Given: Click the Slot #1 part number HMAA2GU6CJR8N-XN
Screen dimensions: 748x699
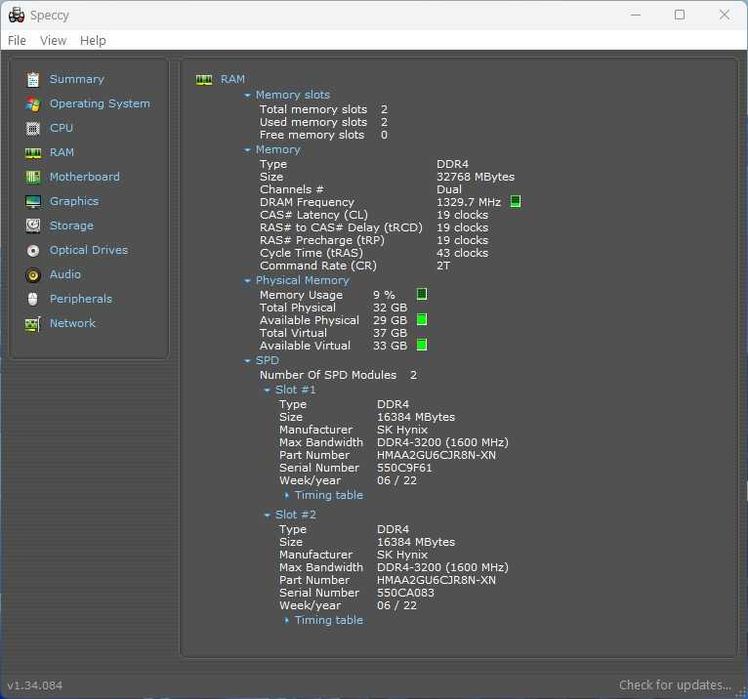Looking at the screenshot, I should pyautogui.click(x=436, y=455).
